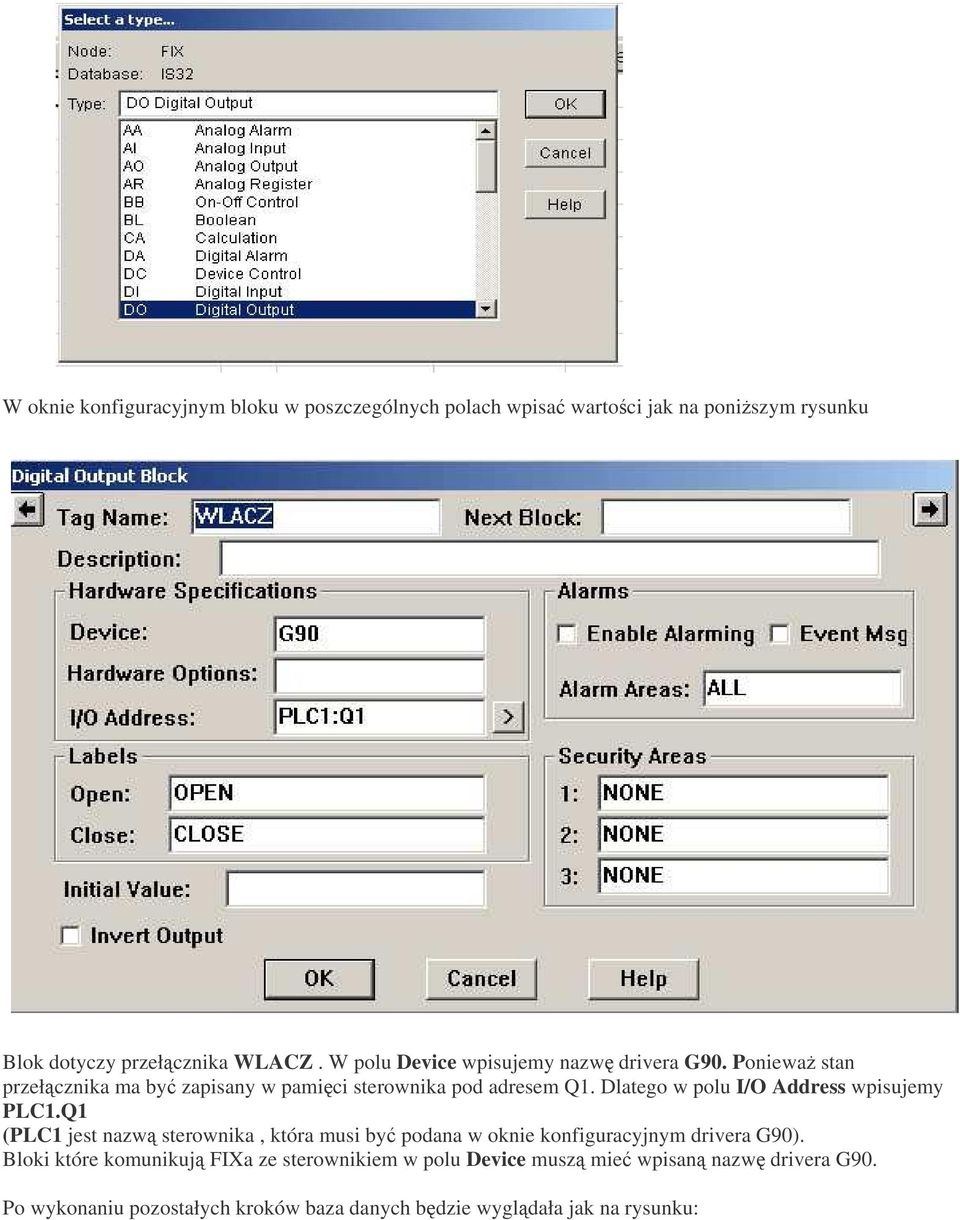Click the Hardware Options field

click(x=379, y=675)
